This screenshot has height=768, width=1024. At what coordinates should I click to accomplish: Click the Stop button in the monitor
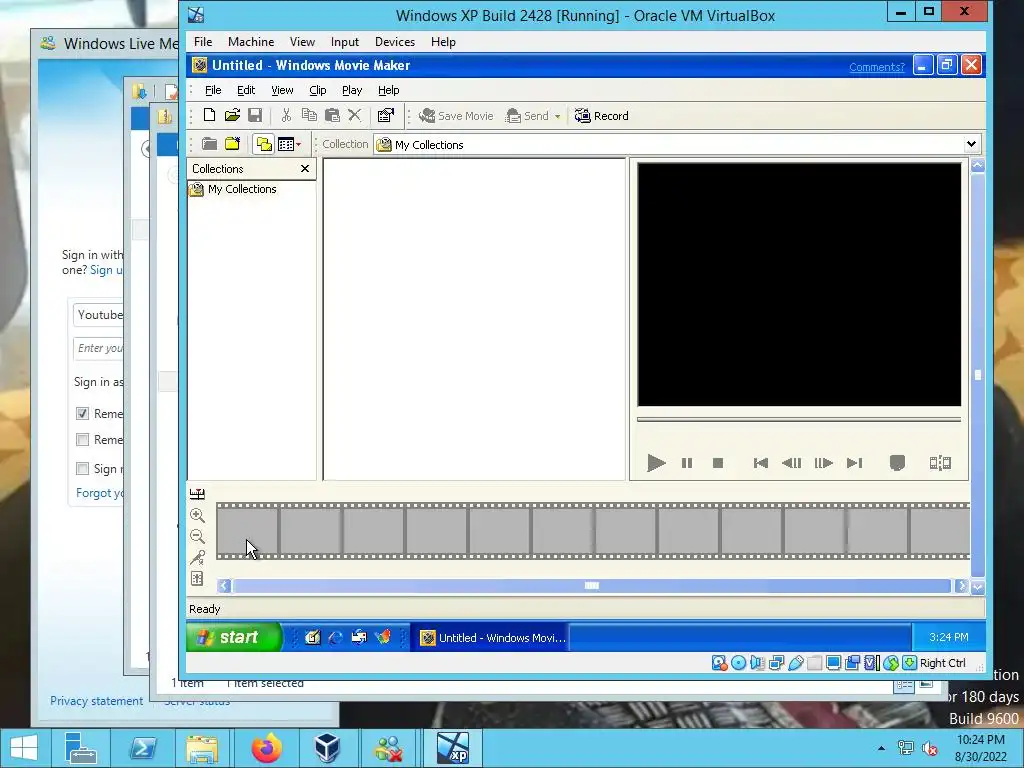(x=718, y=463)
